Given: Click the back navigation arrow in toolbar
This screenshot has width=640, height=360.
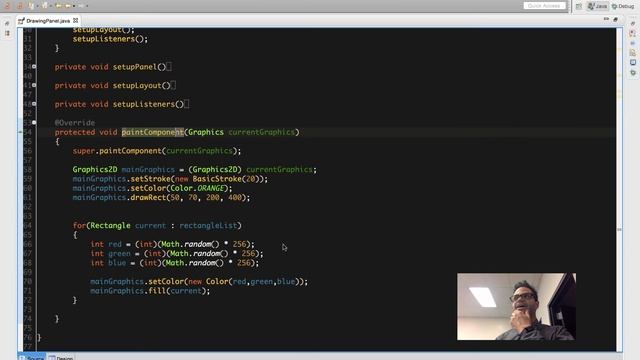Looking at the screenshot, I should pyautogui.click(x=58, y=6).
